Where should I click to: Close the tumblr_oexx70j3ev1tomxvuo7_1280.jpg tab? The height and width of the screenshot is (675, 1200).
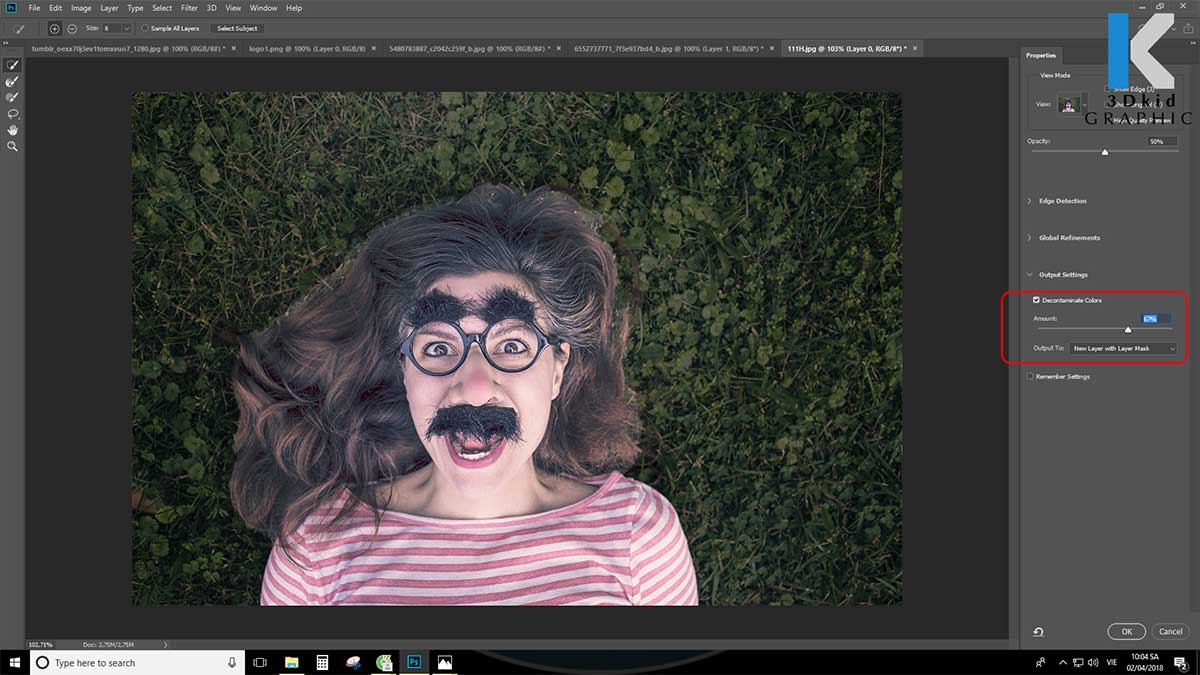coord(236,48)
